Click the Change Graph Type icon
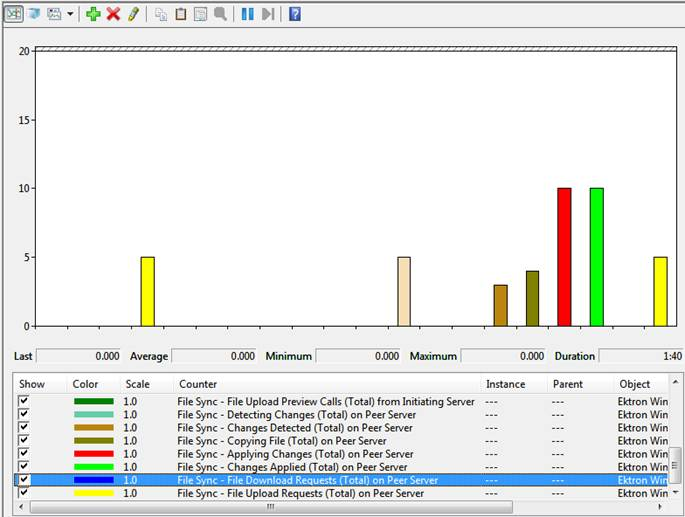The width and height of the screenshot is (685, 517). [x=54, y=14]
